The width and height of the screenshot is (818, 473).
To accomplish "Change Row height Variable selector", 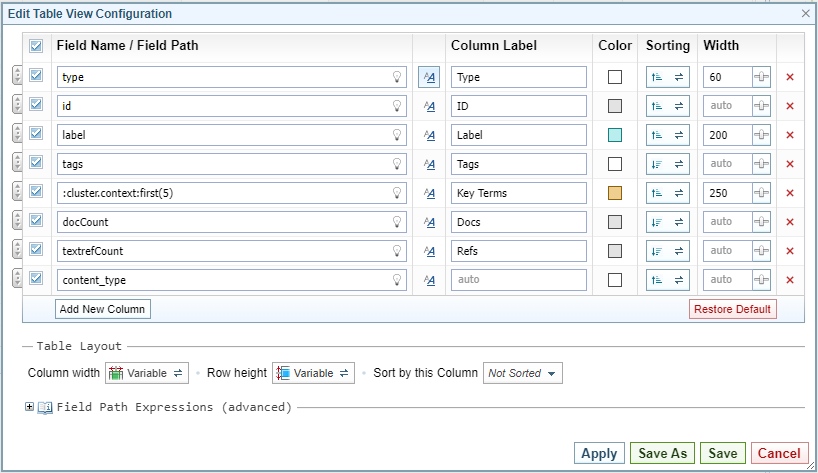I will [313, 373].
